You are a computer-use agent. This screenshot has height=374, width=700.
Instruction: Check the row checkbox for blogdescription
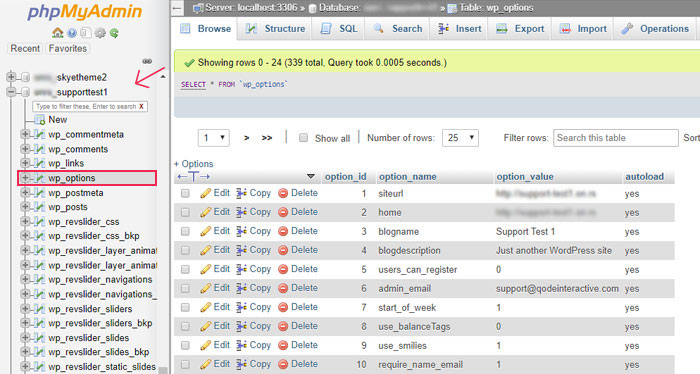[x=185, y=250]
